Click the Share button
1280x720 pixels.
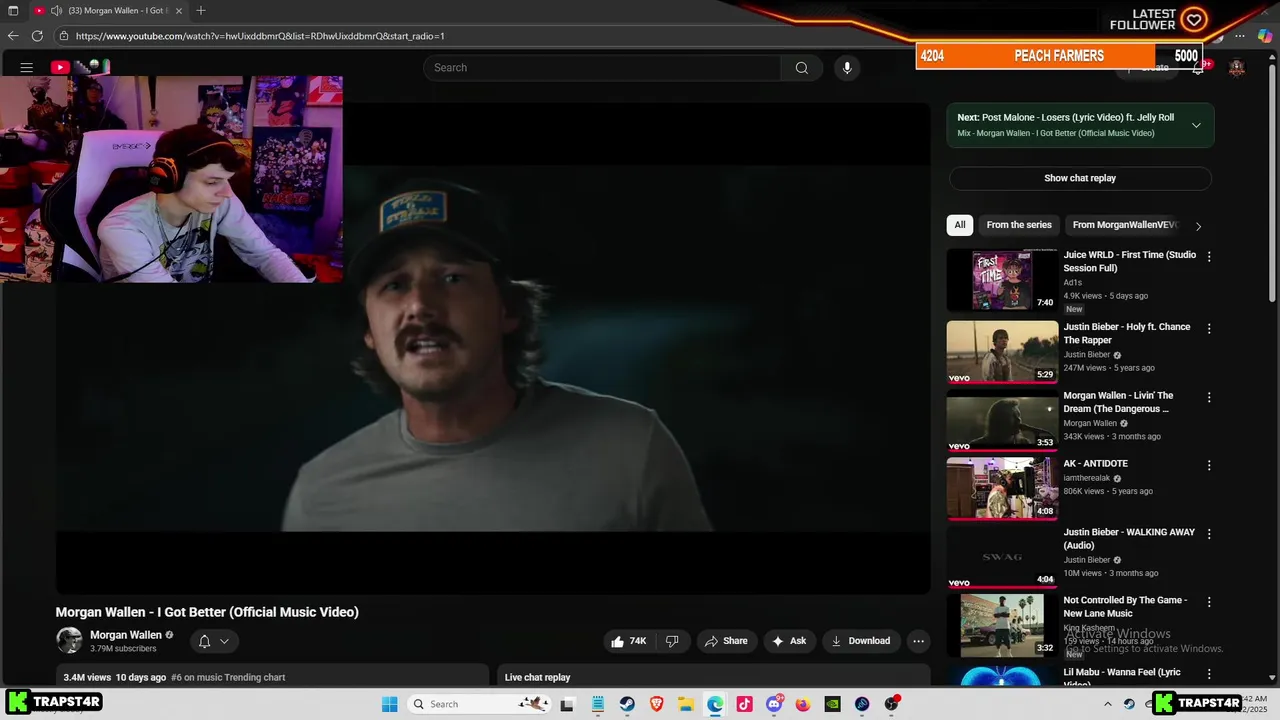[x=726, y=641]
